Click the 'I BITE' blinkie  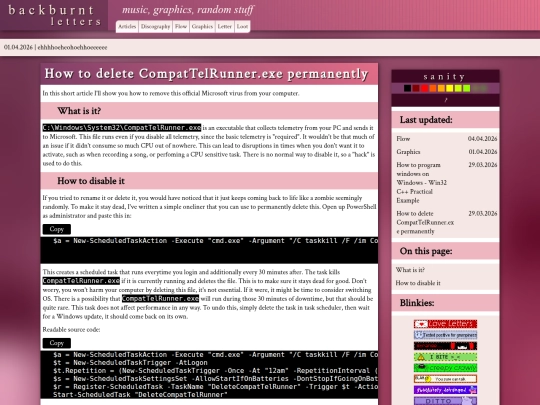tap(445, 357)
